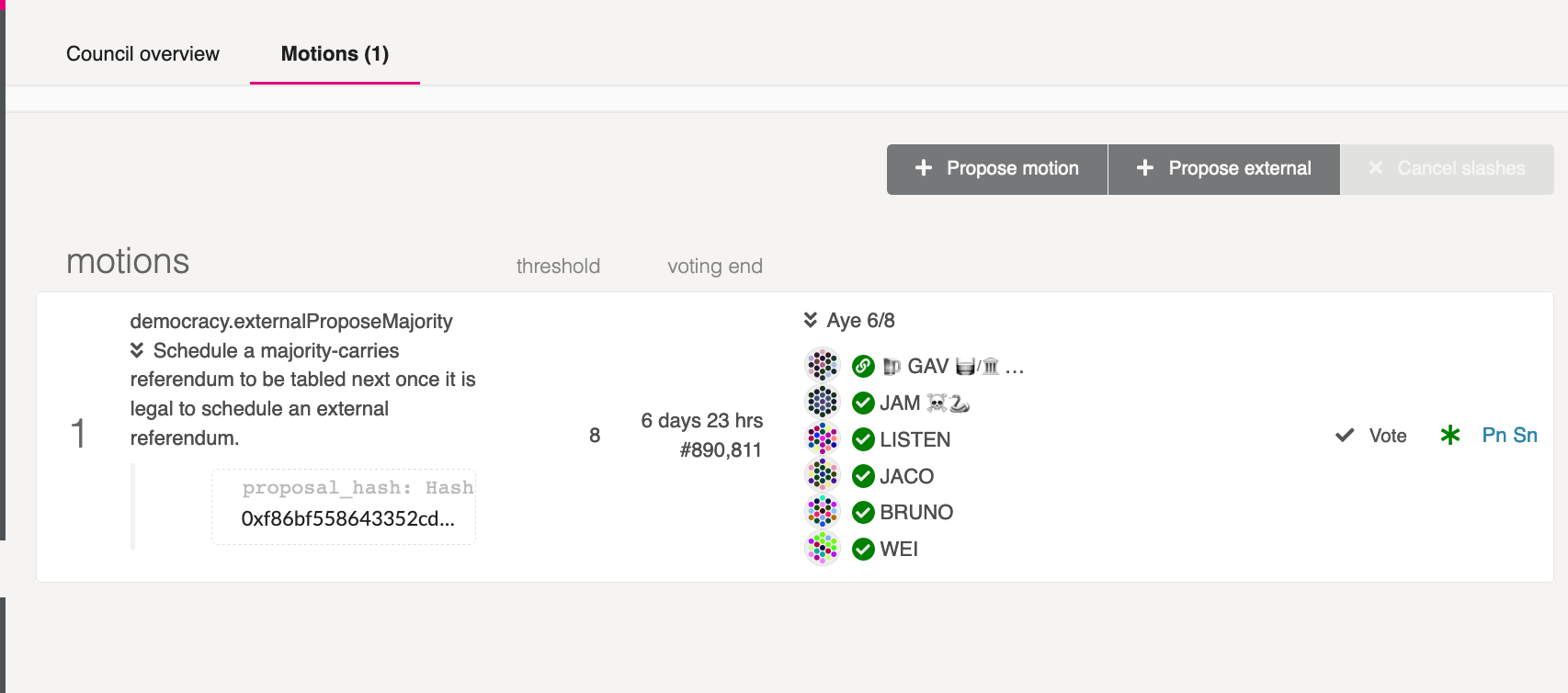1568x693 pixels.
Task: Click WEI's identicon avatar
Action: [x=823, y=549]
